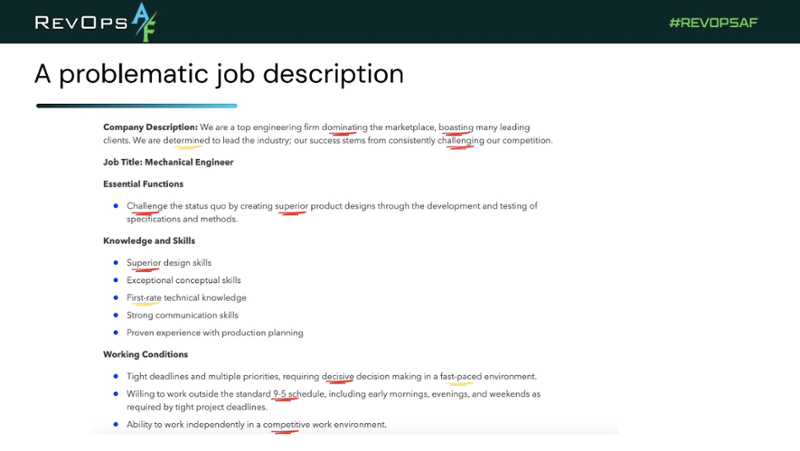Viewport: 800px width, 451px height.
Task: Click the gradient line under the title
Action: coord(136,105)
